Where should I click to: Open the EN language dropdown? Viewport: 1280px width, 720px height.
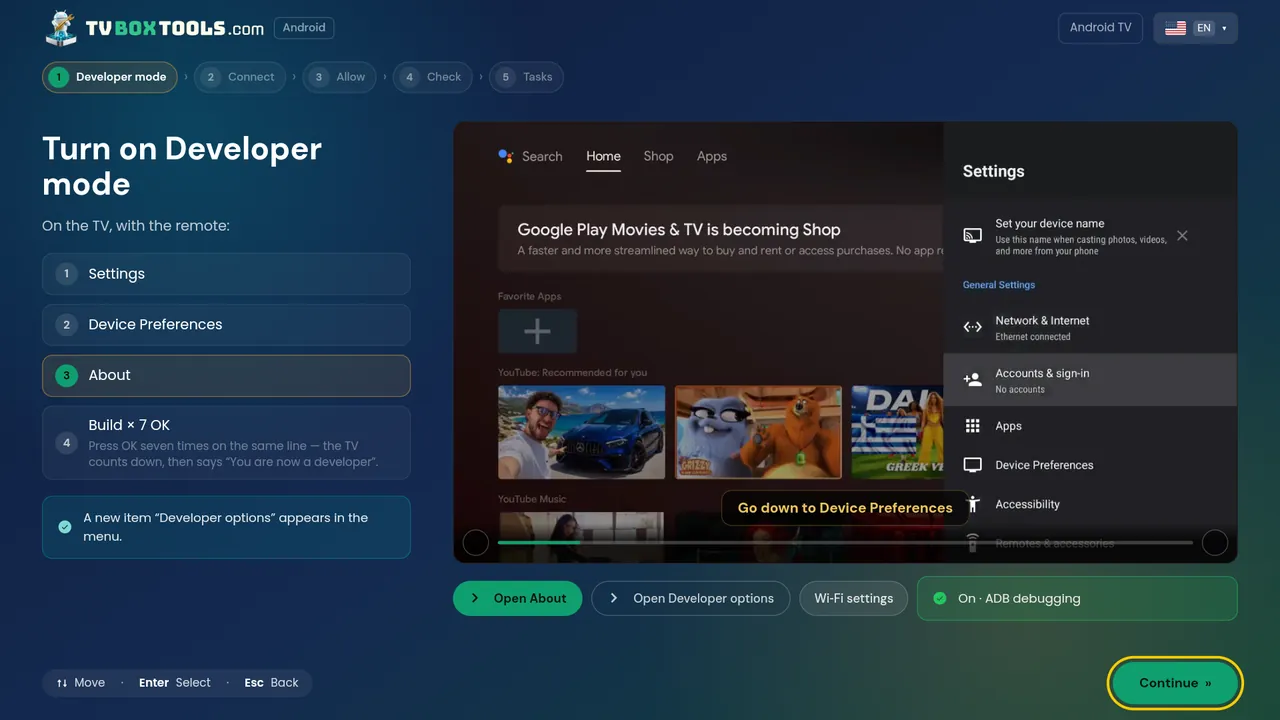[1196, 28]
